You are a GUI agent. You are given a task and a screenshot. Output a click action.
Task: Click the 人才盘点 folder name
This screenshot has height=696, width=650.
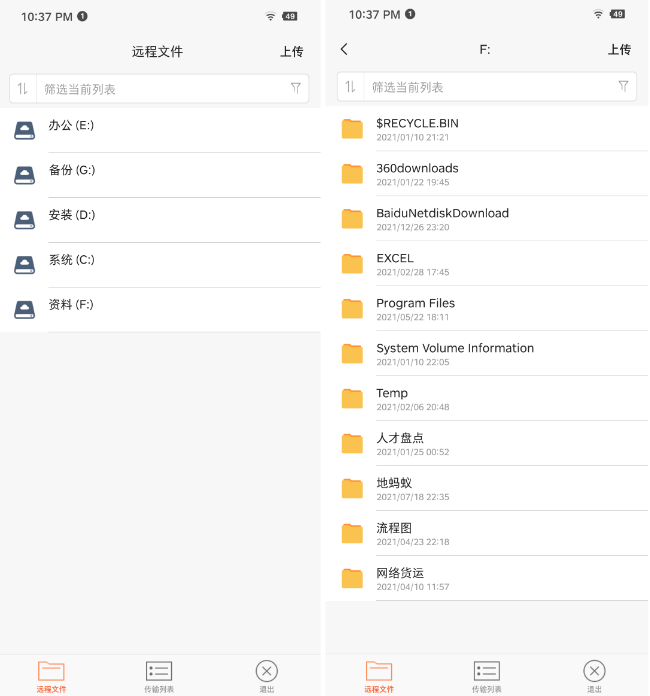pos(400,438)
